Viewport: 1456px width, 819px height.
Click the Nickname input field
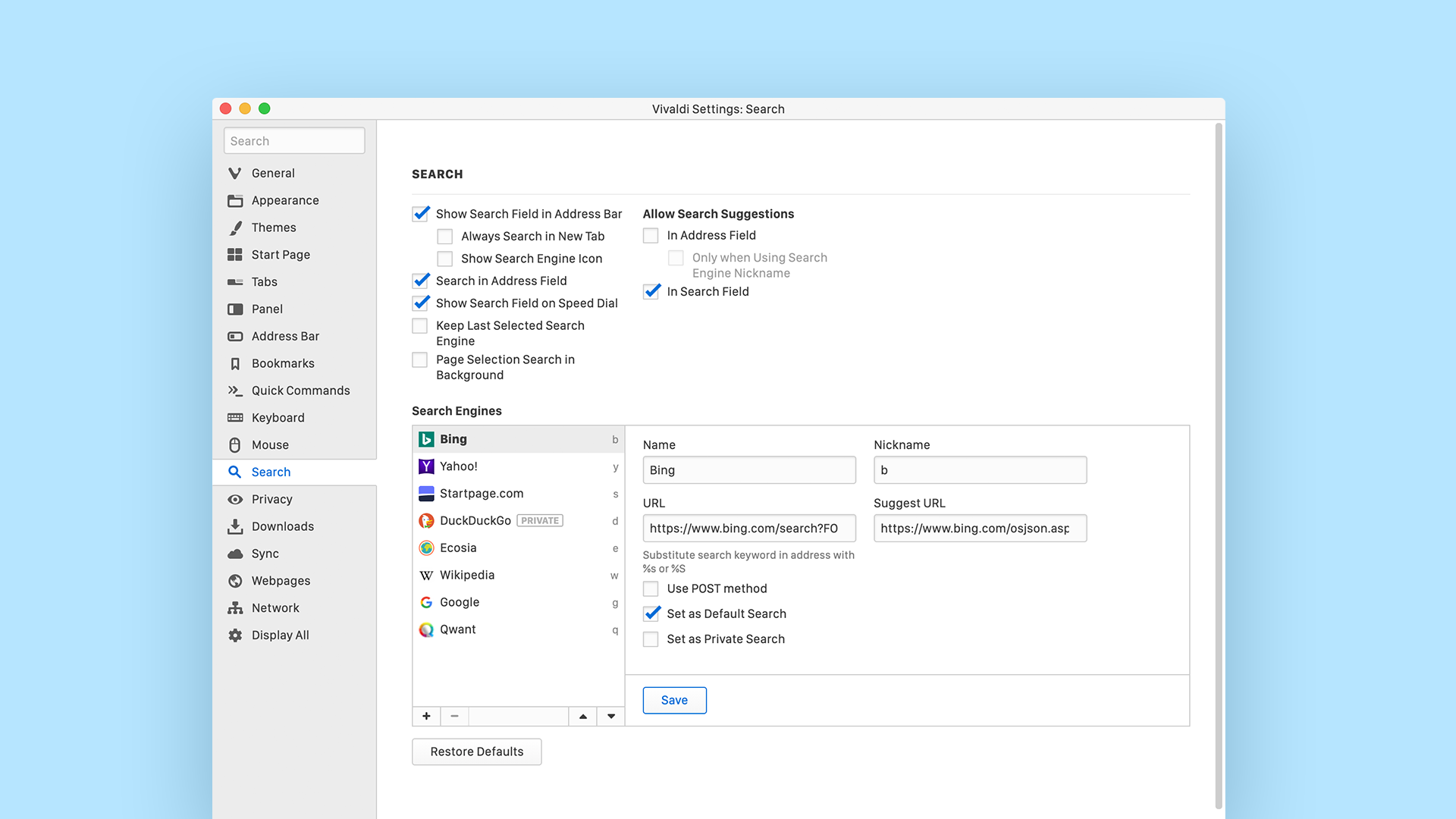tap(979, 469)
